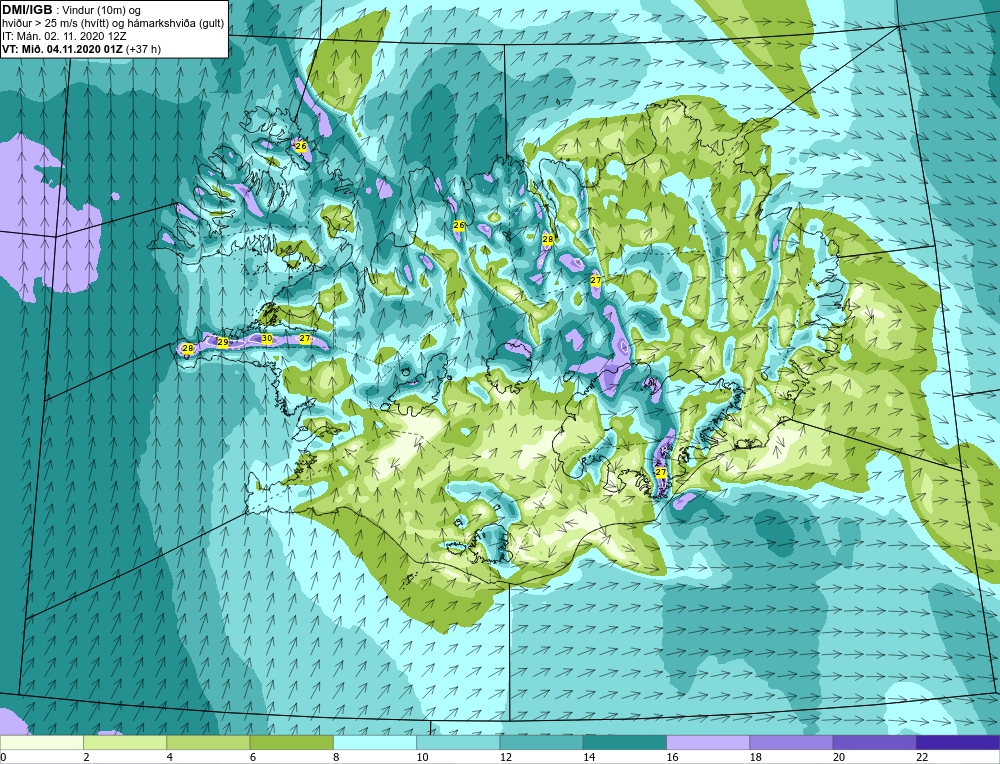This screenshot has height=764, width=1000.
Task: Click the 27 gust label right of 30
Action: click(x=305, y=339)
